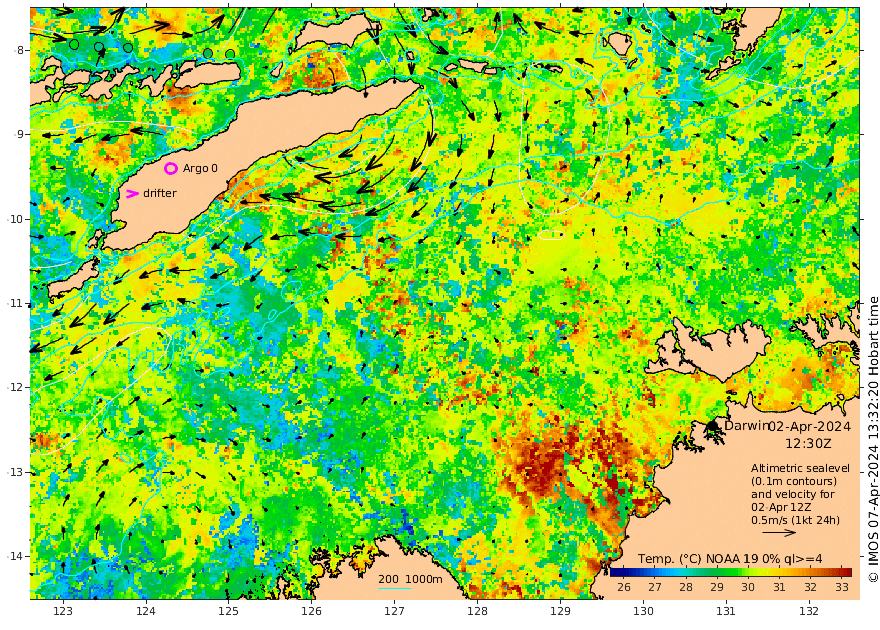Click longitude axis label '132'

pyautogui.click(x=809, y=611)
